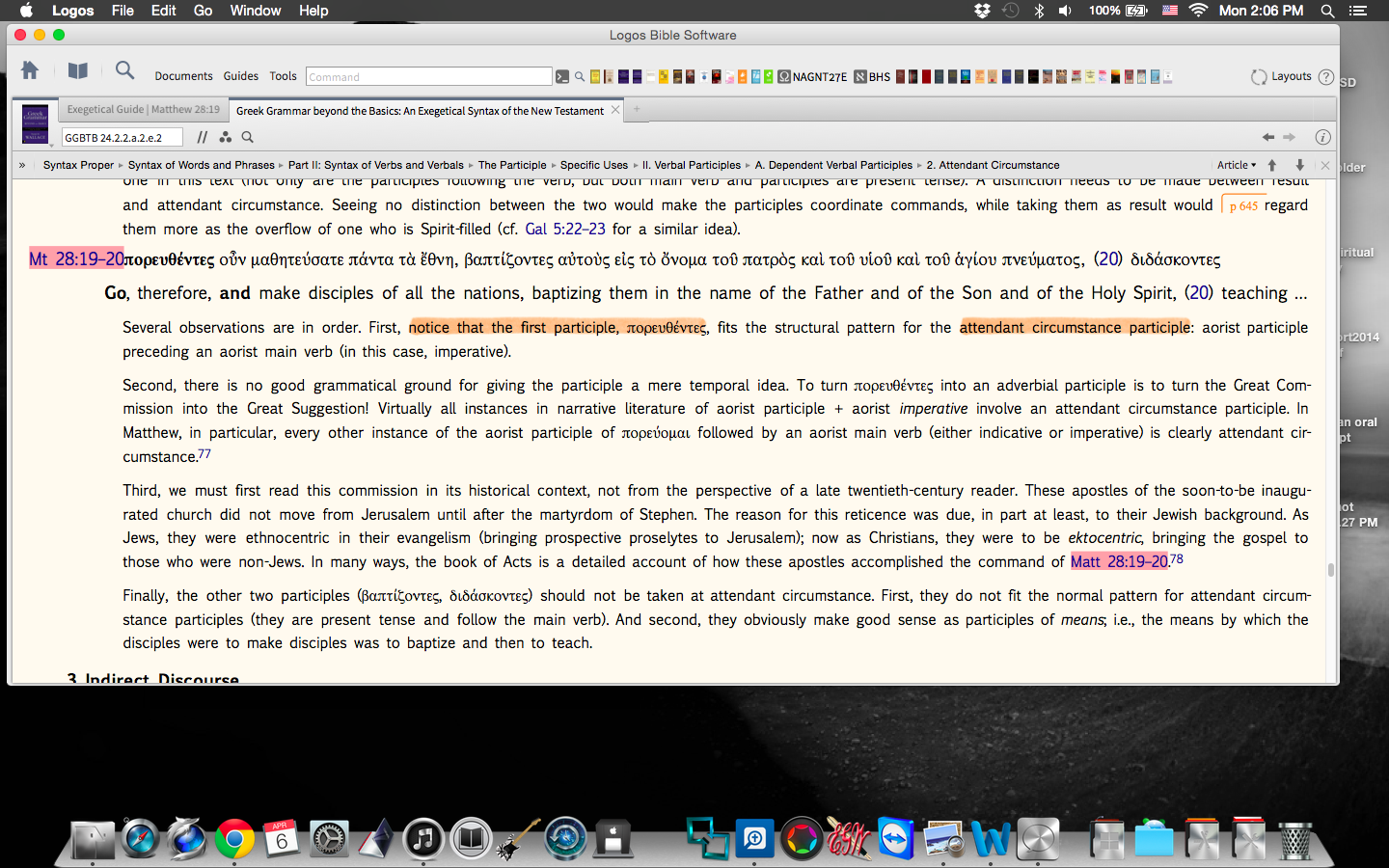Open the File menu
This screenshot has height=868, width=1389.
point(123,11)
